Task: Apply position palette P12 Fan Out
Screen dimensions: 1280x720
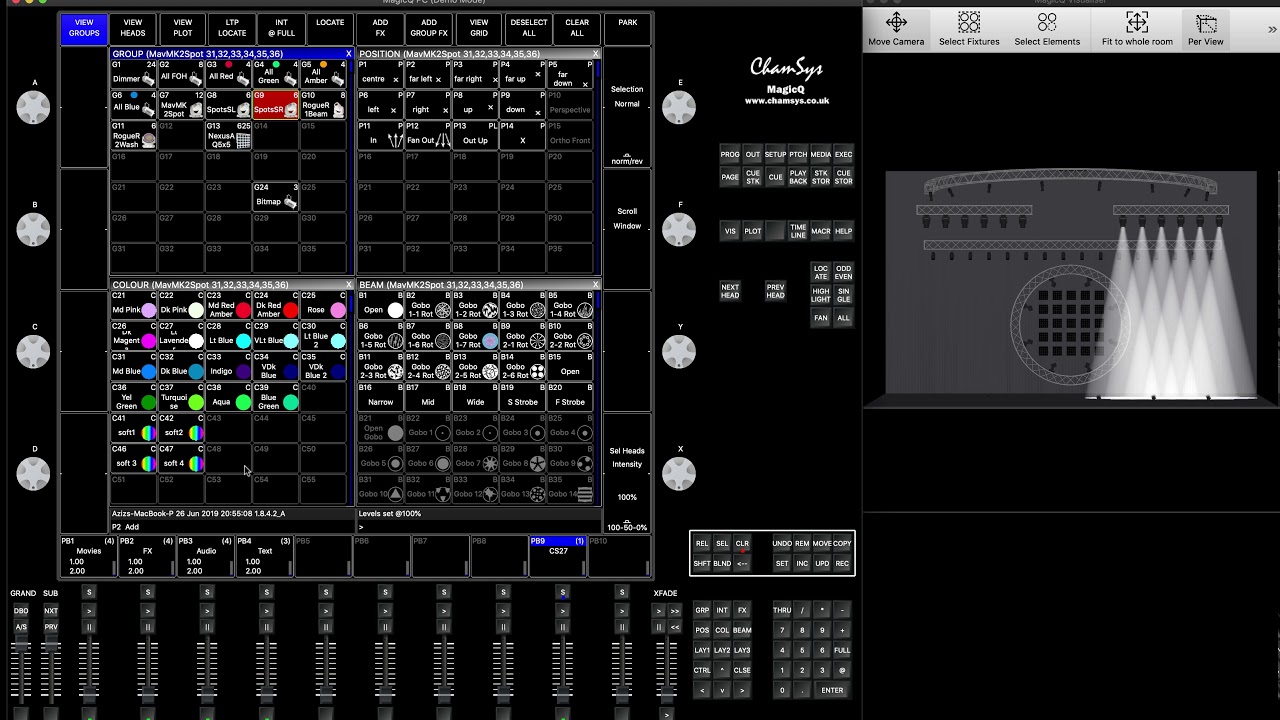Action: coord(428,136)
